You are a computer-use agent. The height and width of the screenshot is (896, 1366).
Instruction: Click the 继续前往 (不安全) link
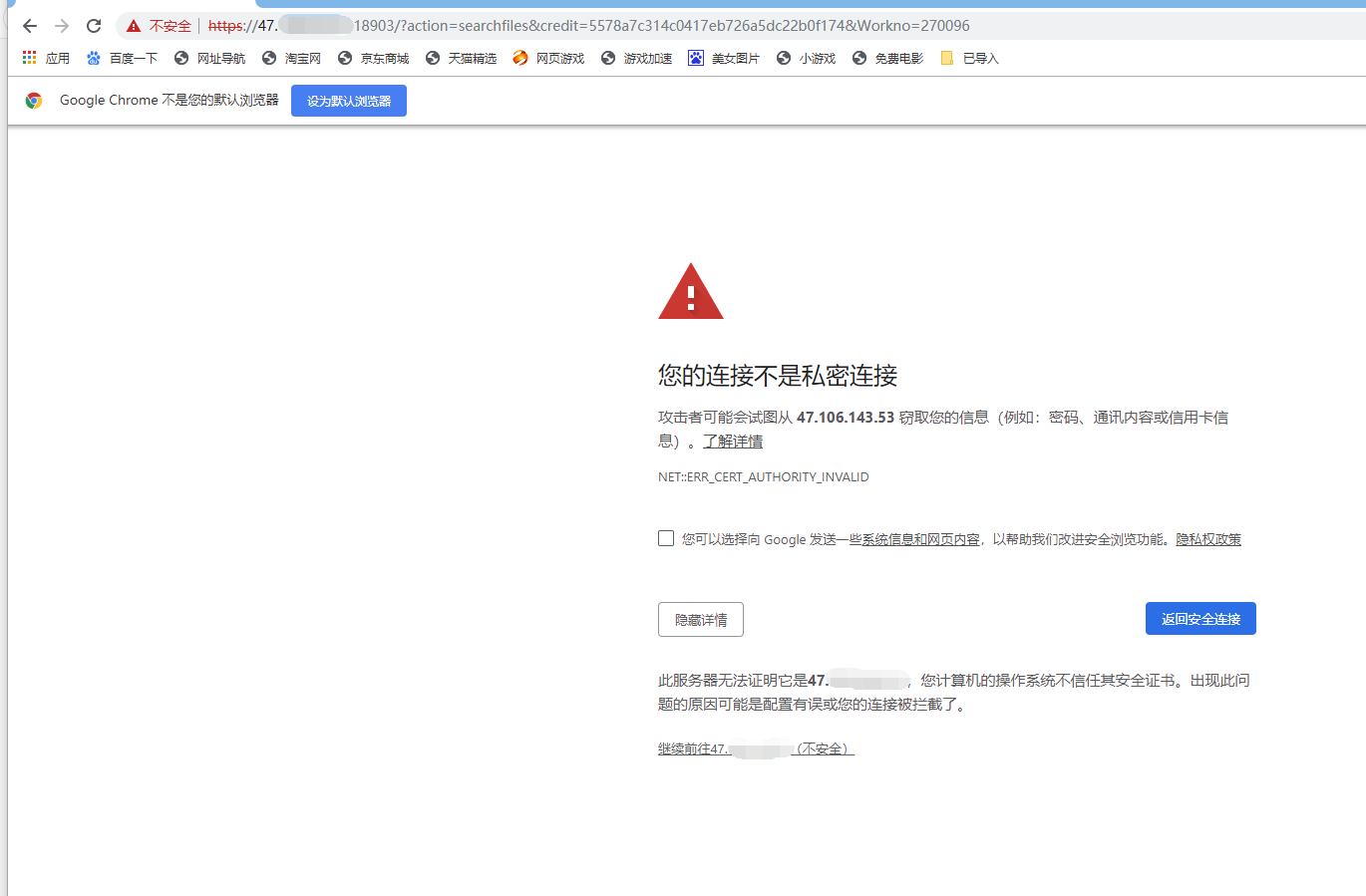pyautogui.click(x=755, y=748)
